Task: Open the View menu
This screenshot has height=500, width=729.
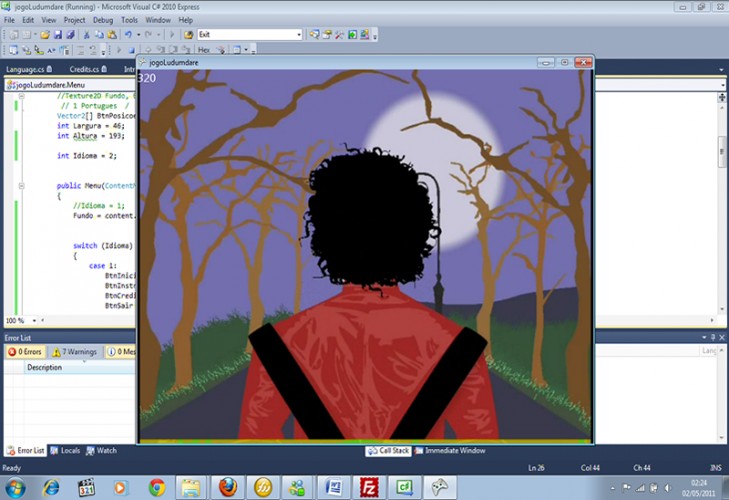Action: pos(48,20)
